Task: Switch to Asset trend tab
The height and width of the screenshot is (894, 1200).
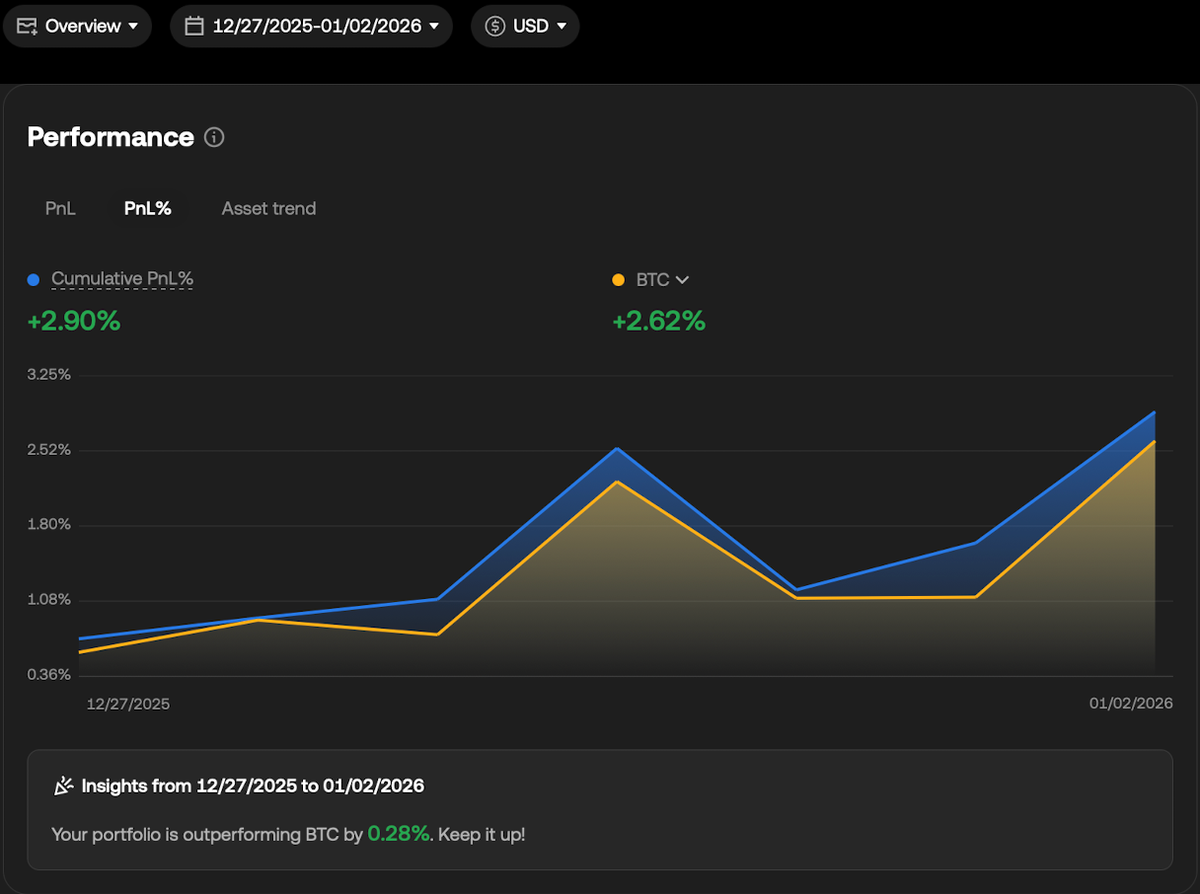Action: 269,208
